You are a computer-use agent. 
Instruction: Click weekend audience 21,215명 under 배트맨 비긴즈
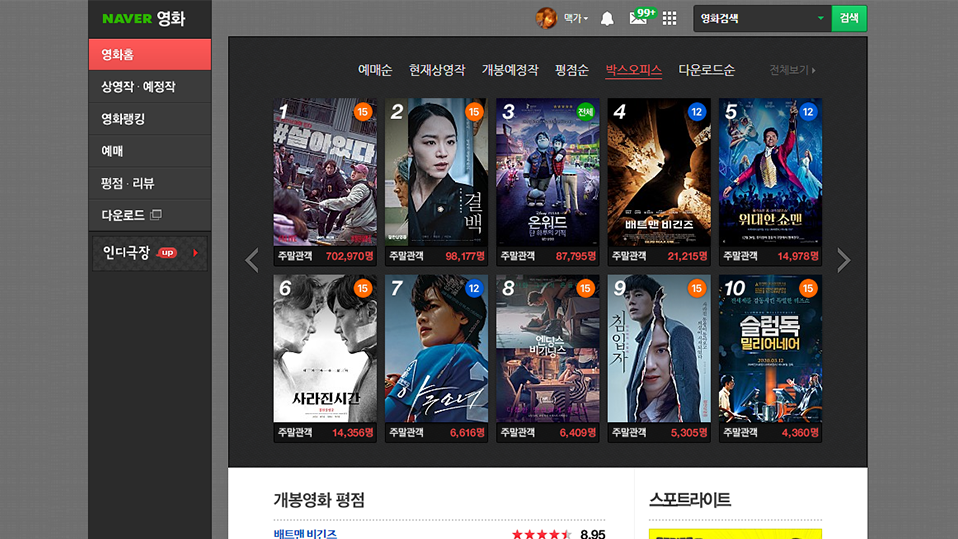[x=687, y=256]
